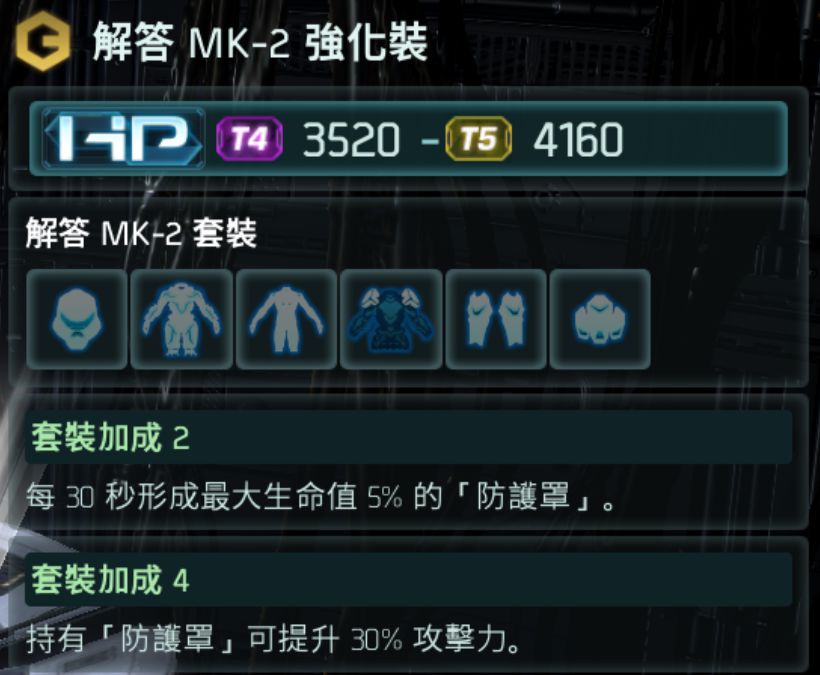
Task: Click the 解答 MK-2 套裝 label
Action: 141,233
